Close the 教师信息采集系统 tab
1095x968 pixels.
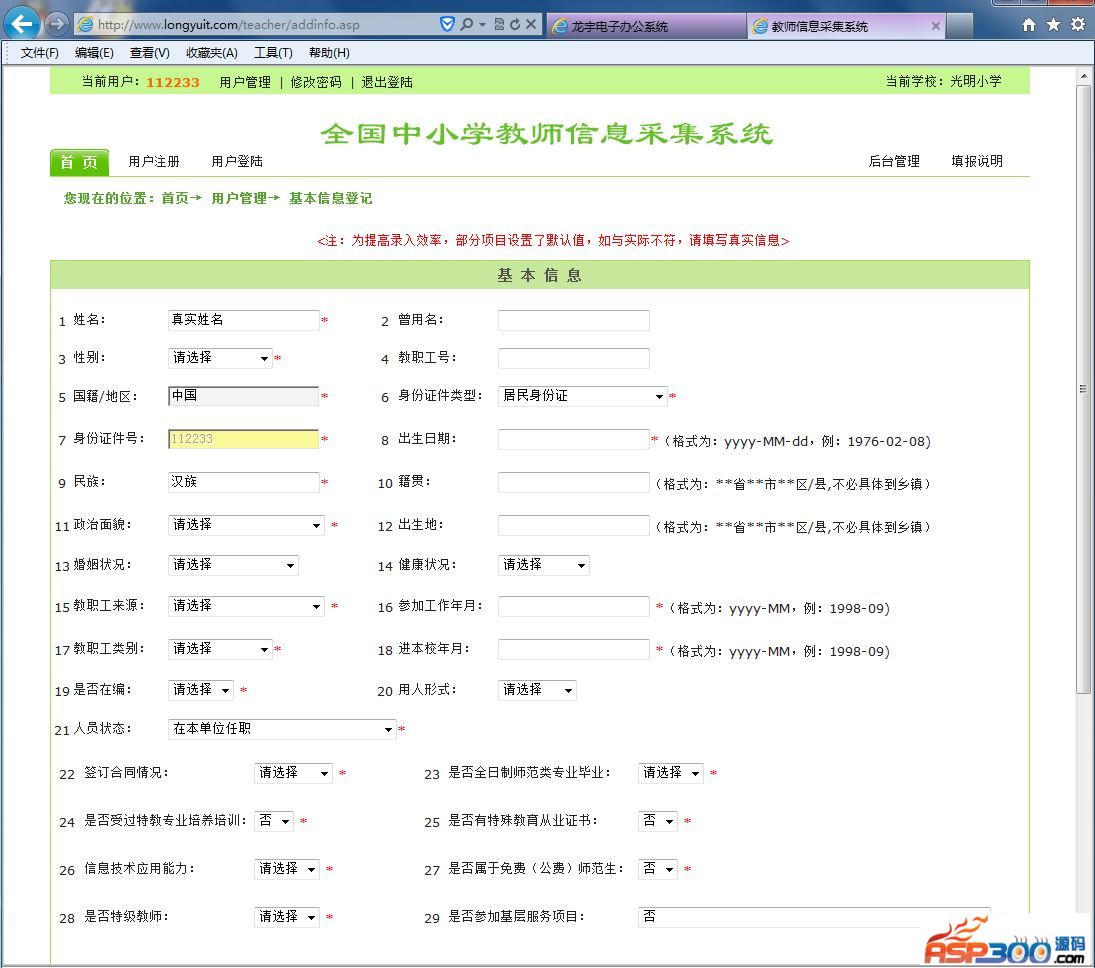(936, 26)
